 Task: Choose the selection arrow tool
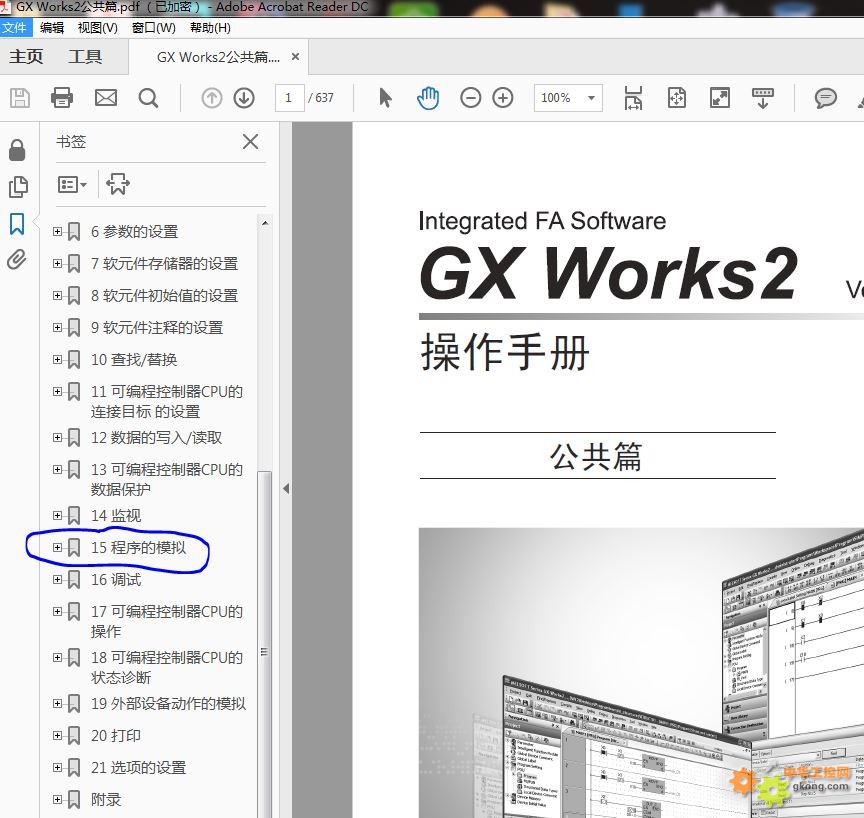tap(386, 98)
